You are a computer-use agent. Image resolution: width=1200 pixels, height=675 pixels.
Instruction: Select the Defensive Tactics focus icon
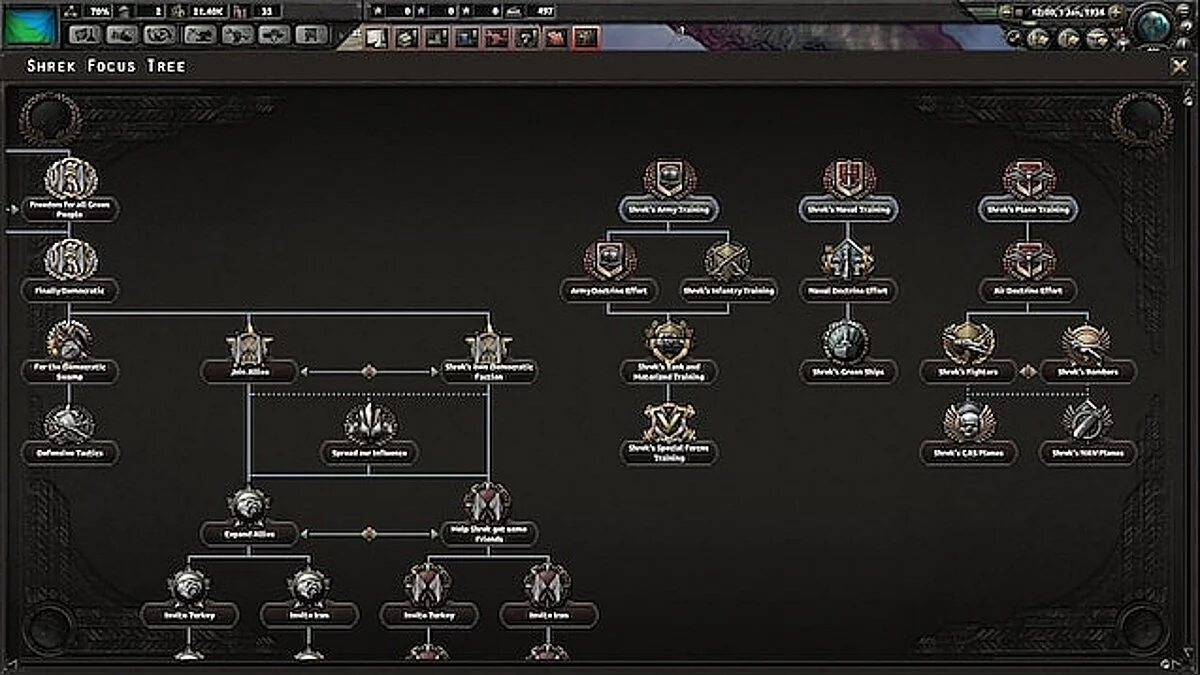[70, 423]
